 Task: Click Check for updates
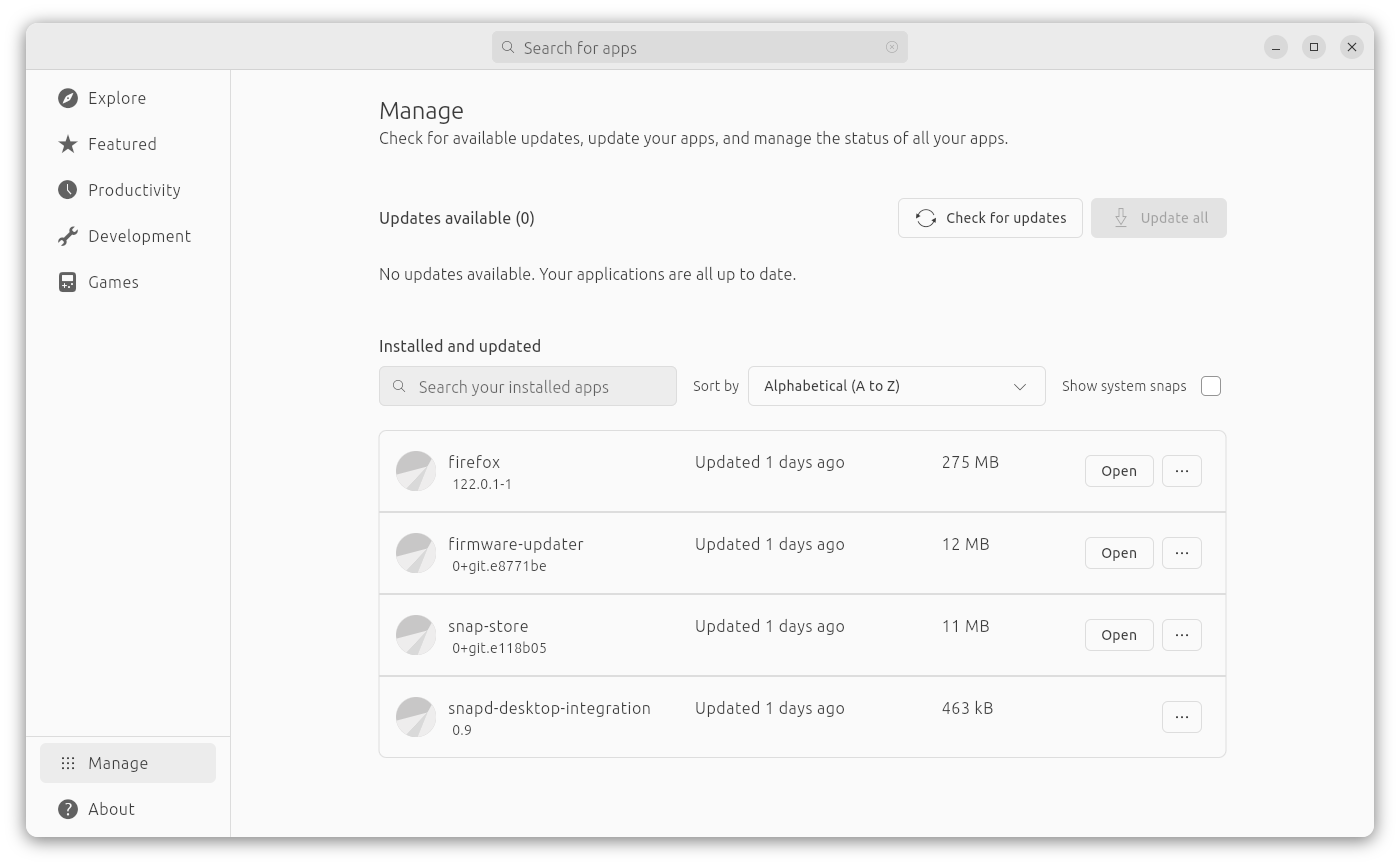pyautogui.click(x=989, y=217)
